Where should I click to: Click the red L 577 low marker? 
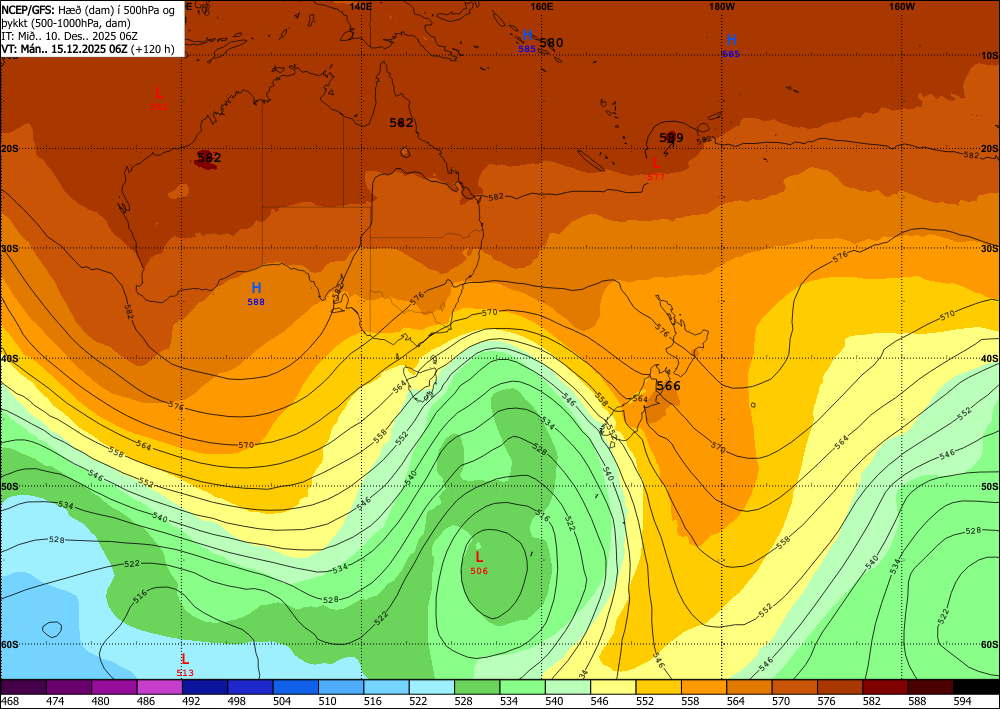tap(656, 169)
